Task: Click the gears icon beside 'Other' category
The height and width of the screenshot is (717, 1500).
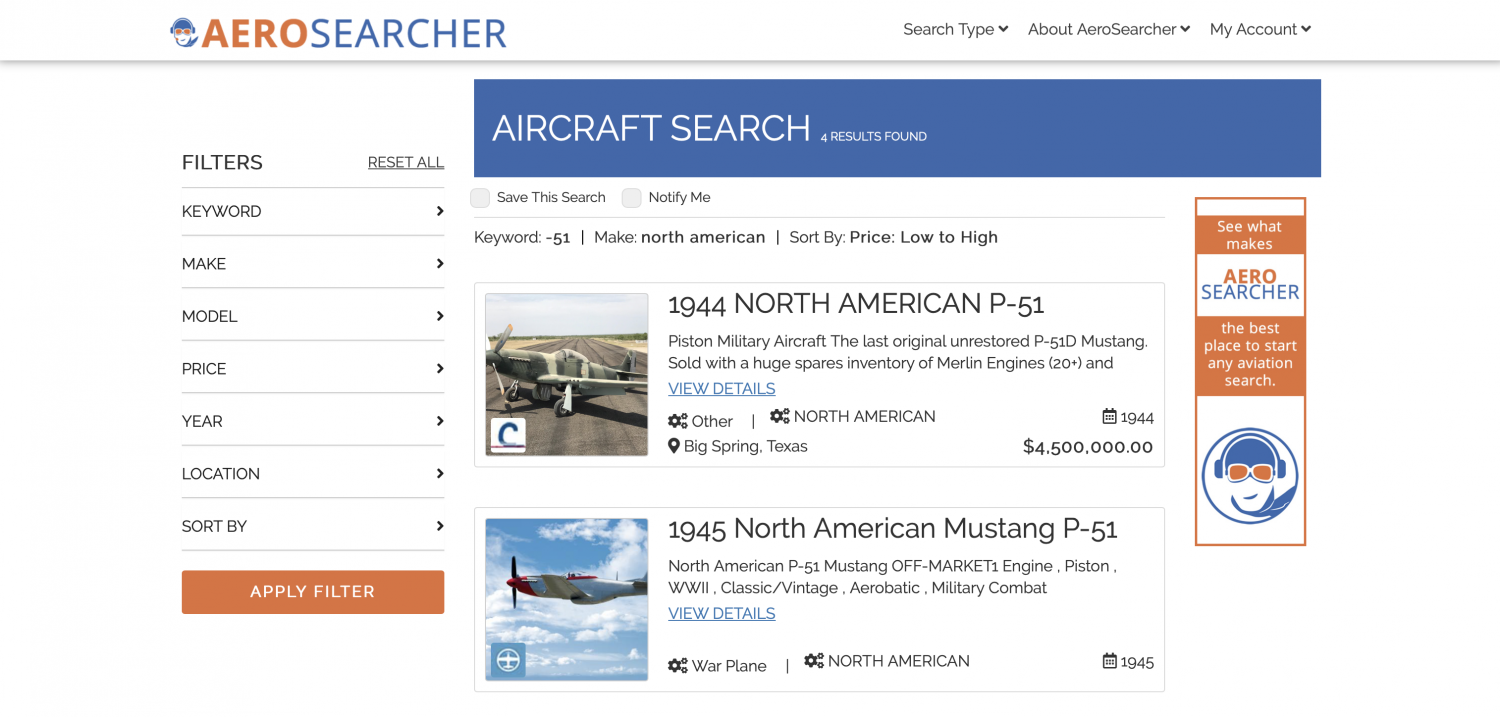Action: (x=678, y=421)
